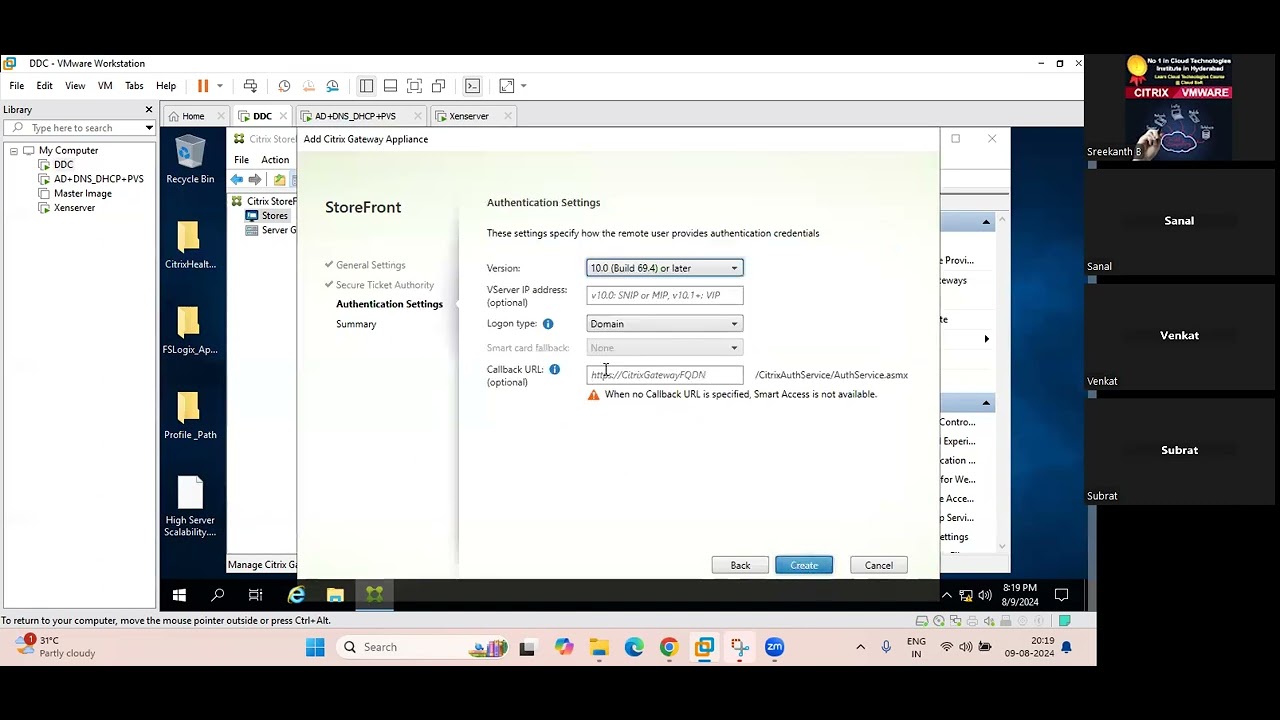Toggle the VMware library sidebar view icon
The width and height of the screenshot is (1280, 720).
point(366,86)
